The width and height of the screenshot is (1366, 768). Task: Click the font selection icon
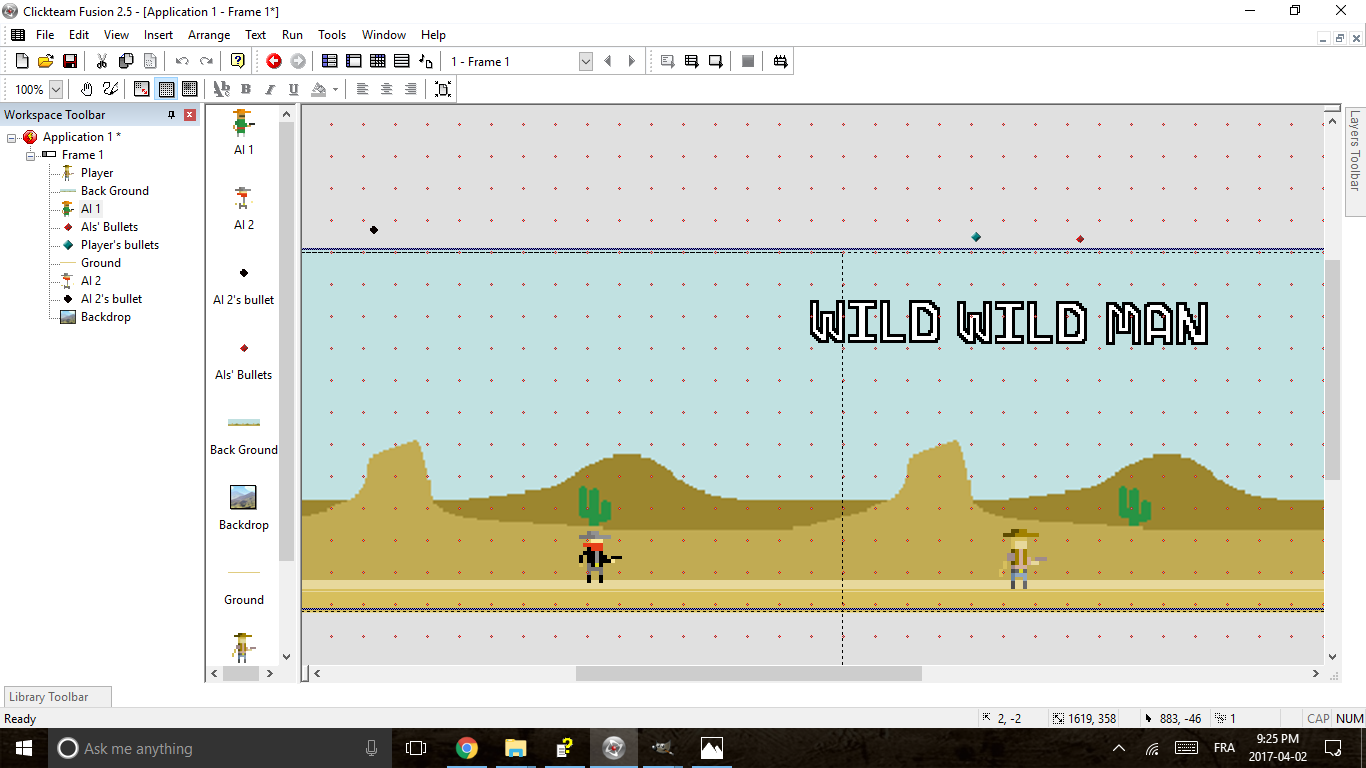click(221, 89)
